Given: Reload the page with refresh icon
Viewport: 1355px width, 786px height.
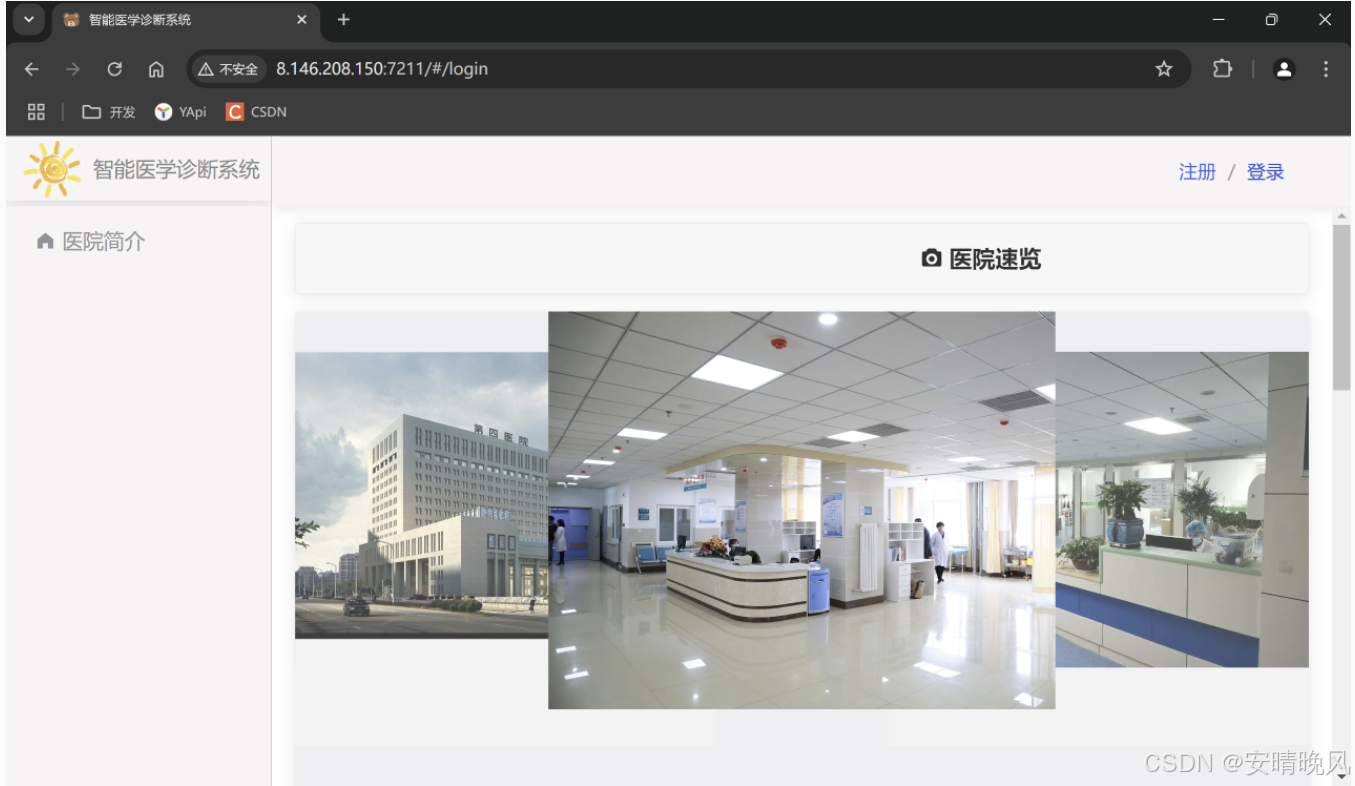Looking at the screenshot, I should [x=114, y=69].
